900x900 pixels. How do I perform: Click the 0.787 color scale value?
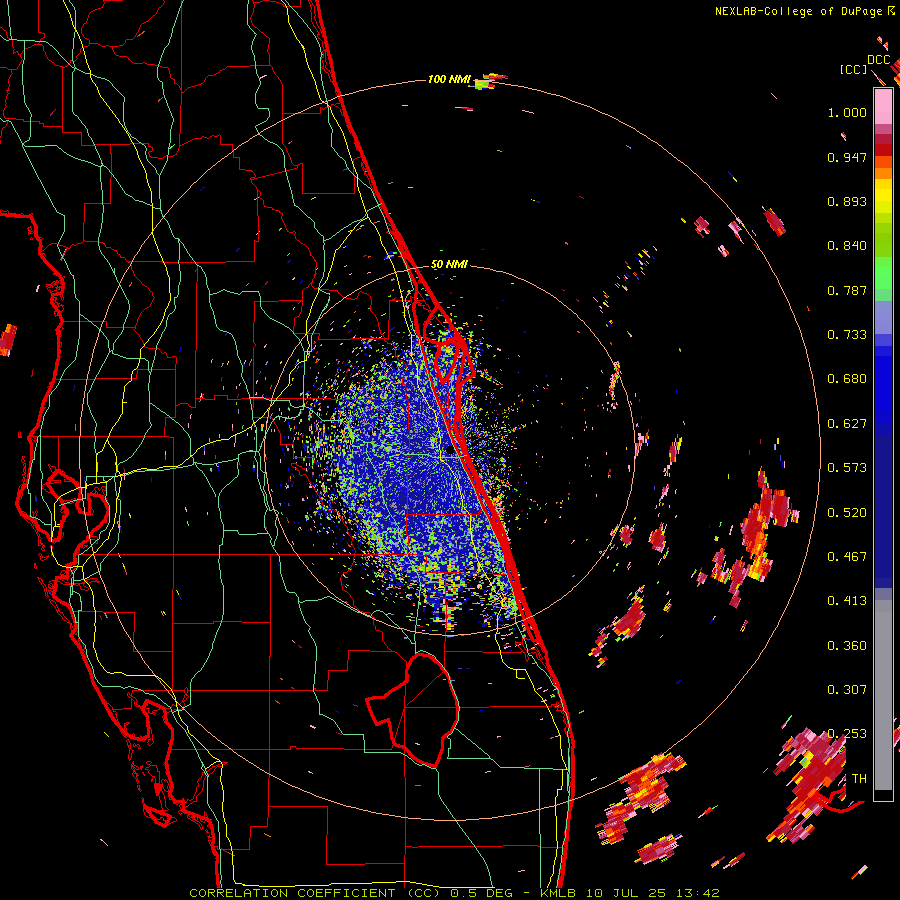tap(847, 290)
